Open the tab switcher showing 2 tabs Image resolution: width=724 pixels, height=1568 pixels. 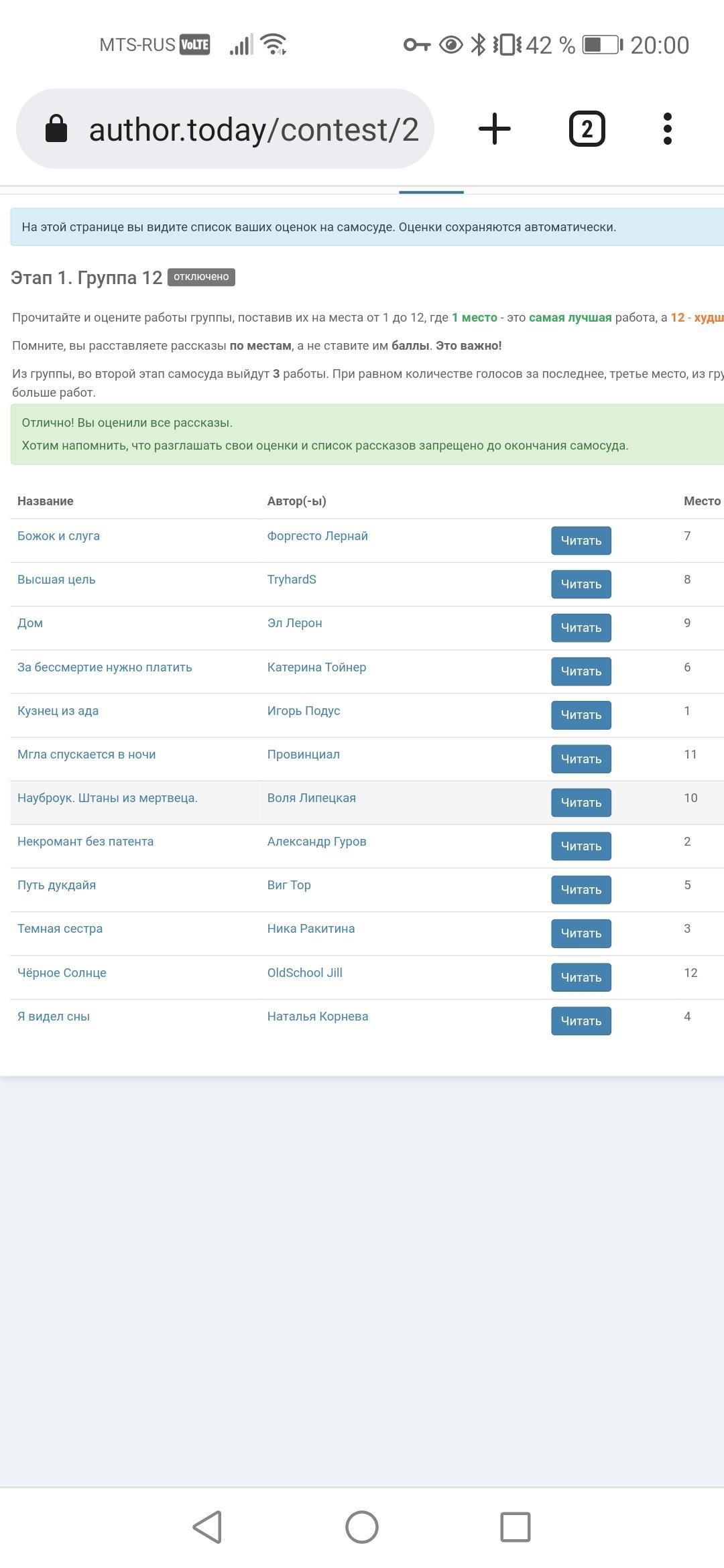(587, 129)
